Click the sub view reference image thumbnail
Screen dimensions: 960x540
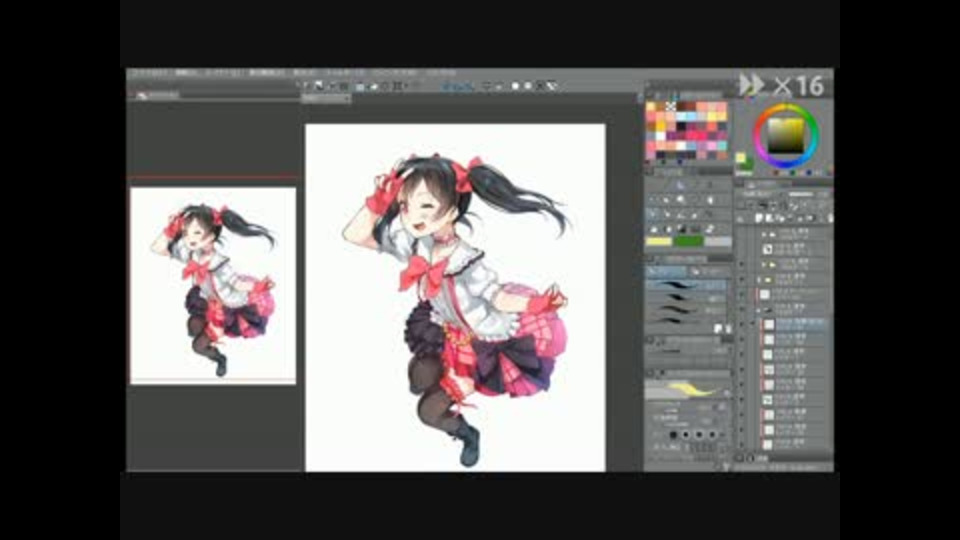tap(213, 286)
